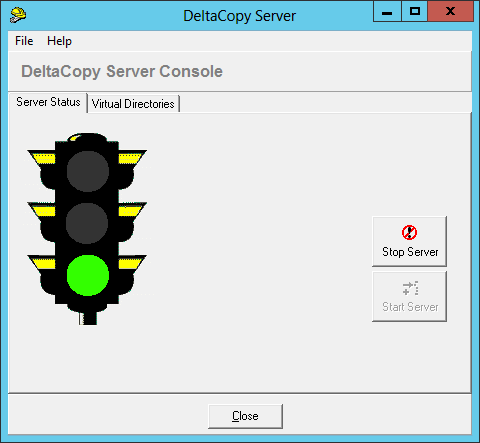Image resolution: width=480 pixels, height=443 pixels.
Task: Stop the server using Stop Server button
Action: point(409,241)
